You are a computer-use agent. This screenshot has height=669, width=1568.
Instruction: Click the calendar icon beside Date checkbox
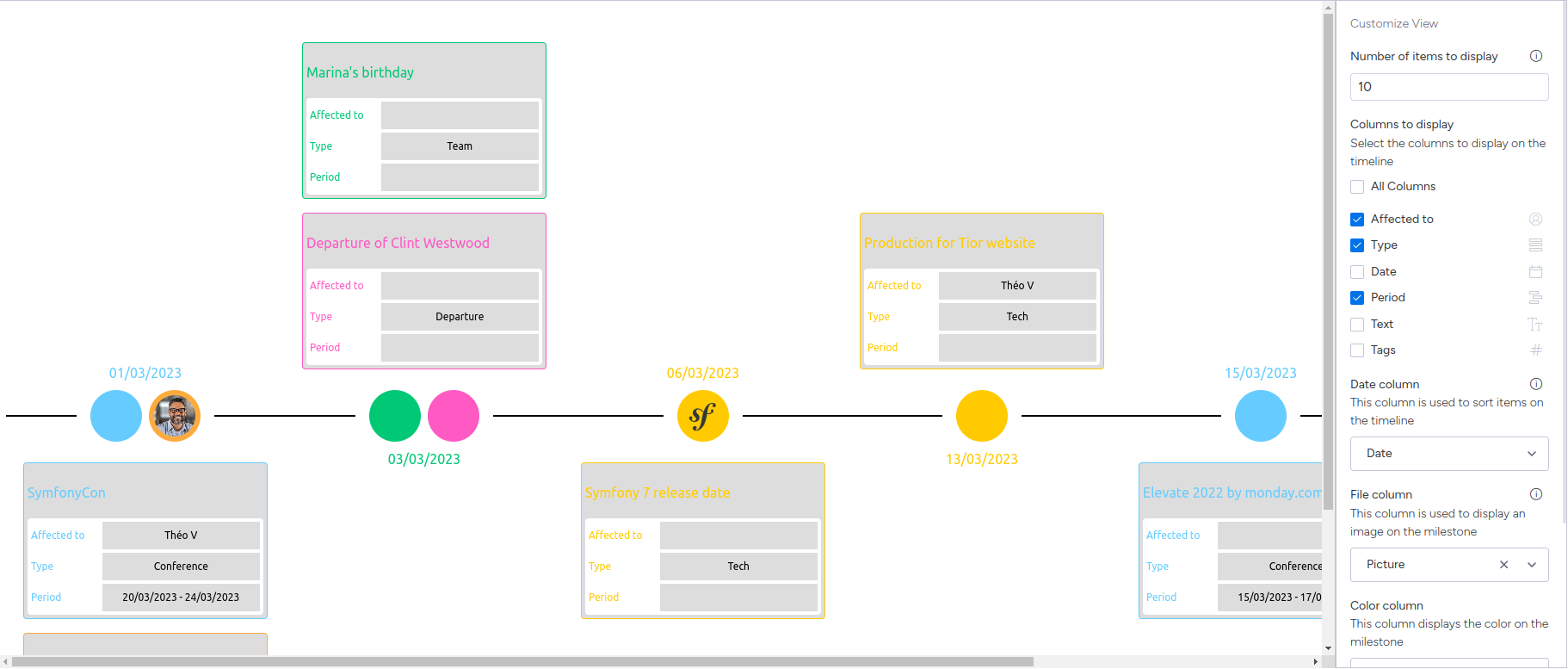(1535, 272)
